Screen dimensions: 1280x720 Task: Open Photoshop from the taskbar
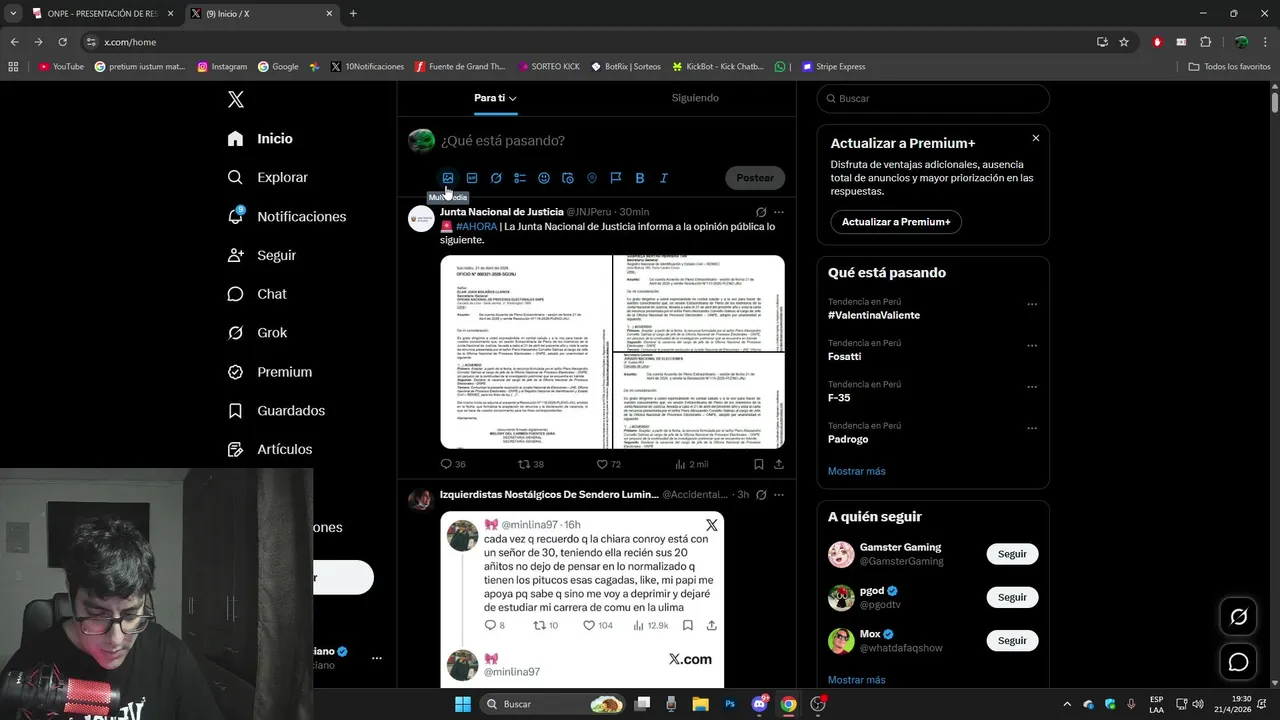click(x=730, y=704)
